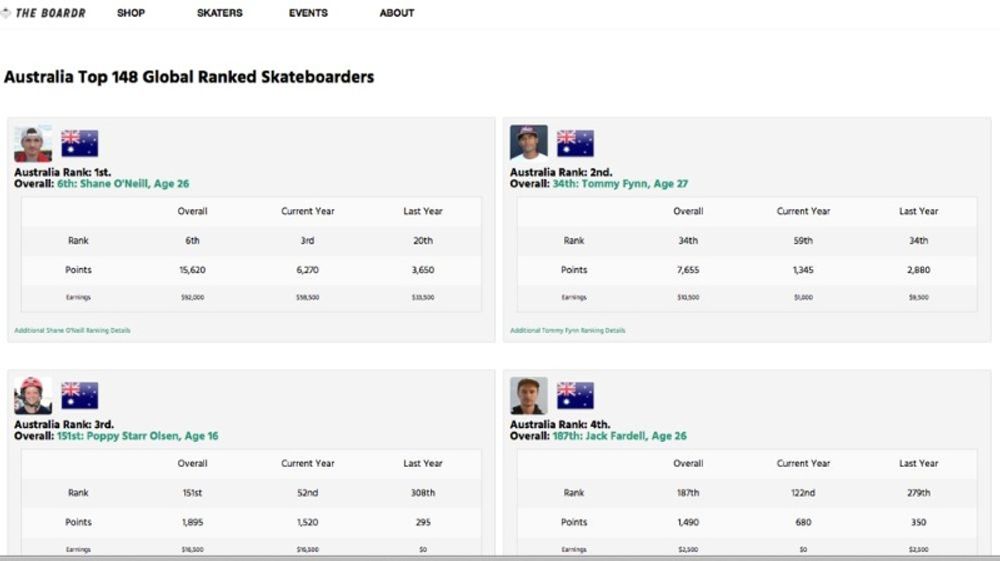Click Overall column header in Shane O'Neill table
Viewport: 1000px width, 561px height.
coord(192,211)
